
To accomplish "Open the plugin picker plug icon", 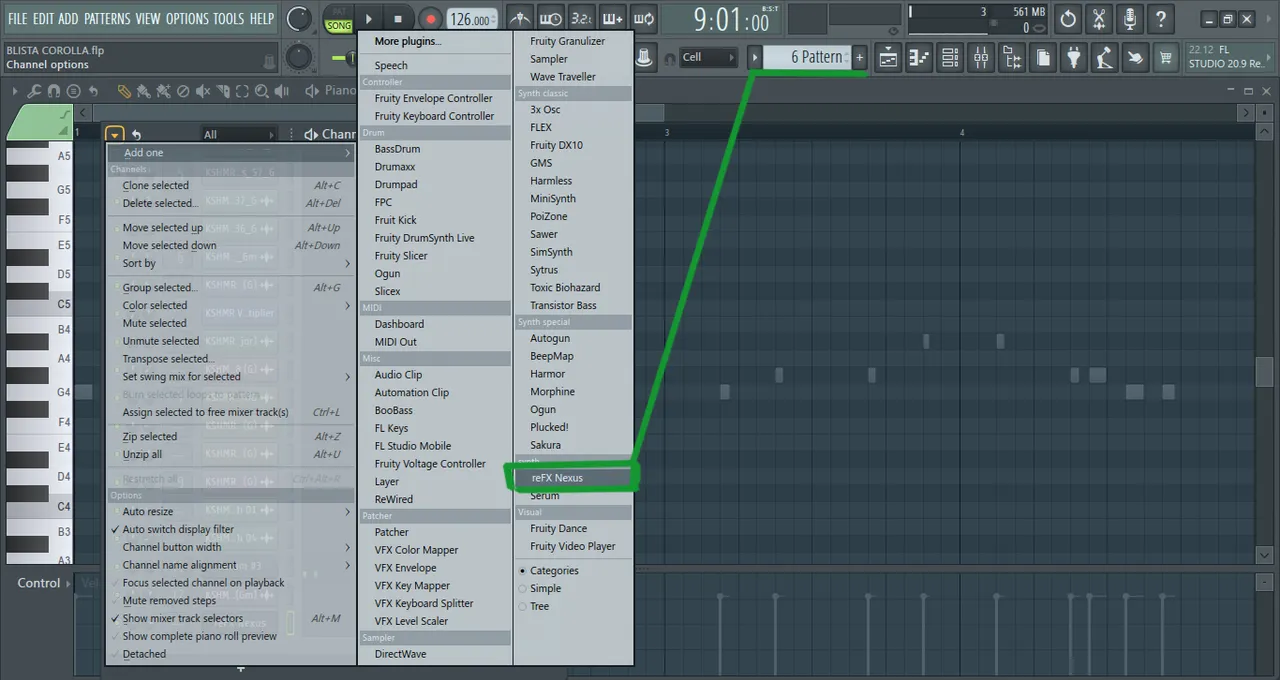I will tap(1074, 58).
